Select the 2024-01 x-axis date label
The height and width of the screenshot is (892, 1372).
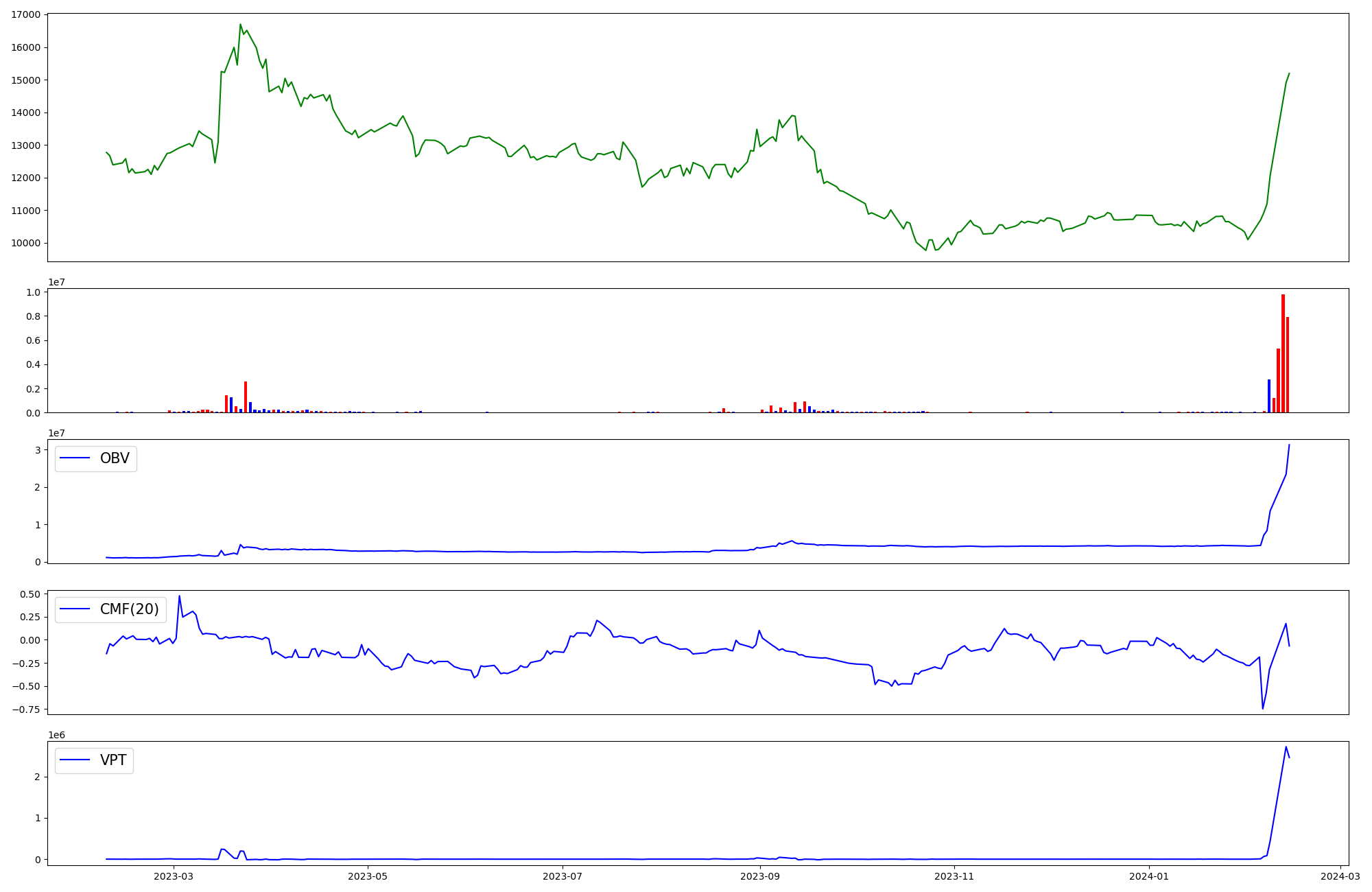[x=1150, y=876]
